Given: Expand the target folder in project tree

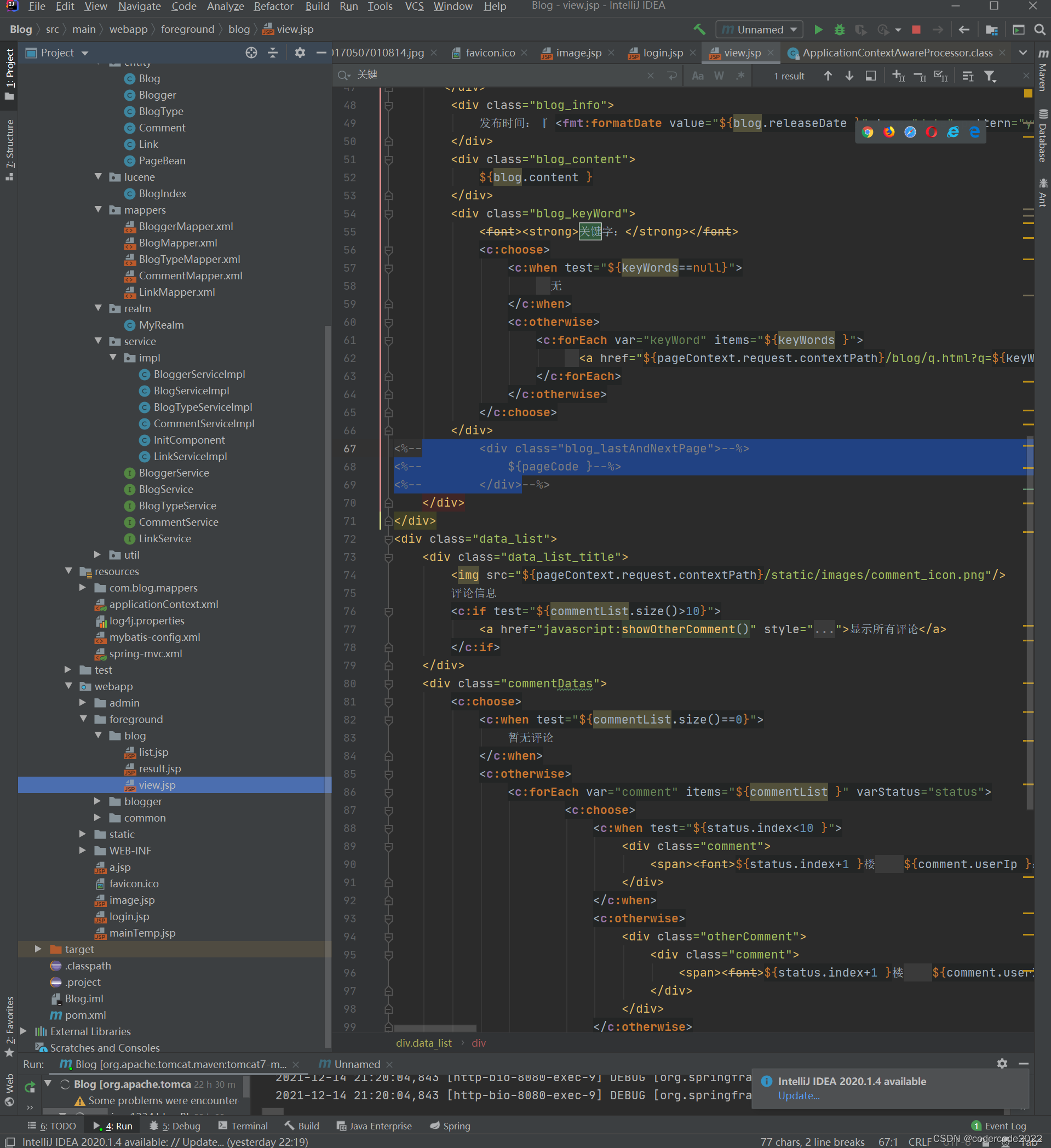Looking at the screenshot, I should tap(38, 949).
